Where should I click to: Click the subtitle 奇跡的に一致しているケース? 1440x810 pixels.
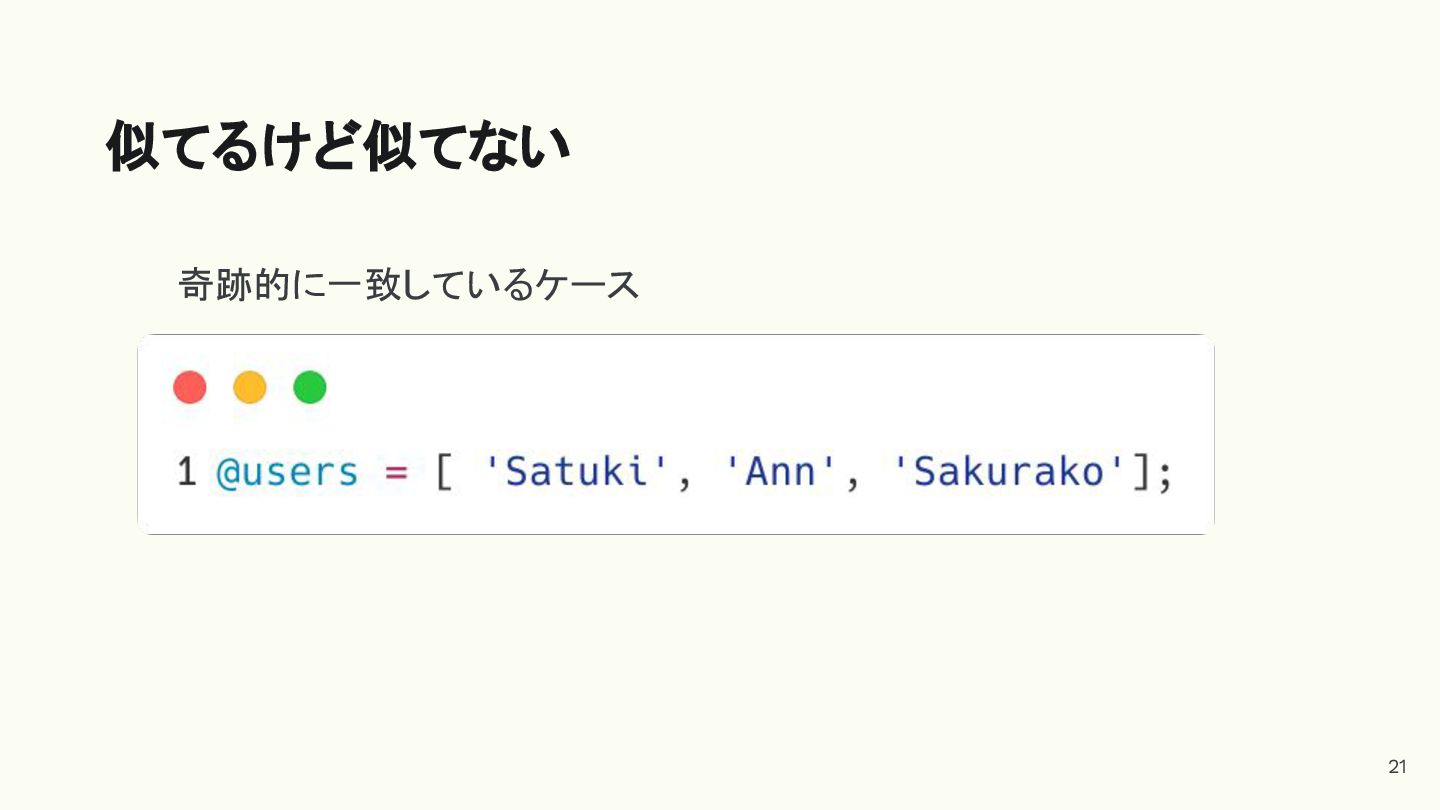click(408, 285)
